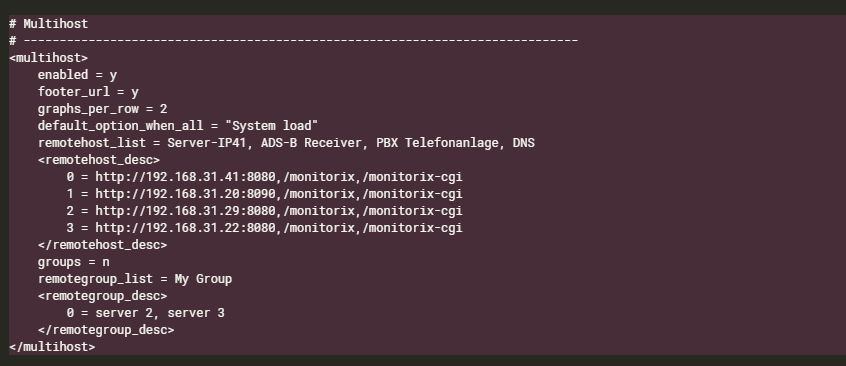Click 'DNS' entry in remotehost_list
The width and height of the screenshot is (846, 366).
524,143
